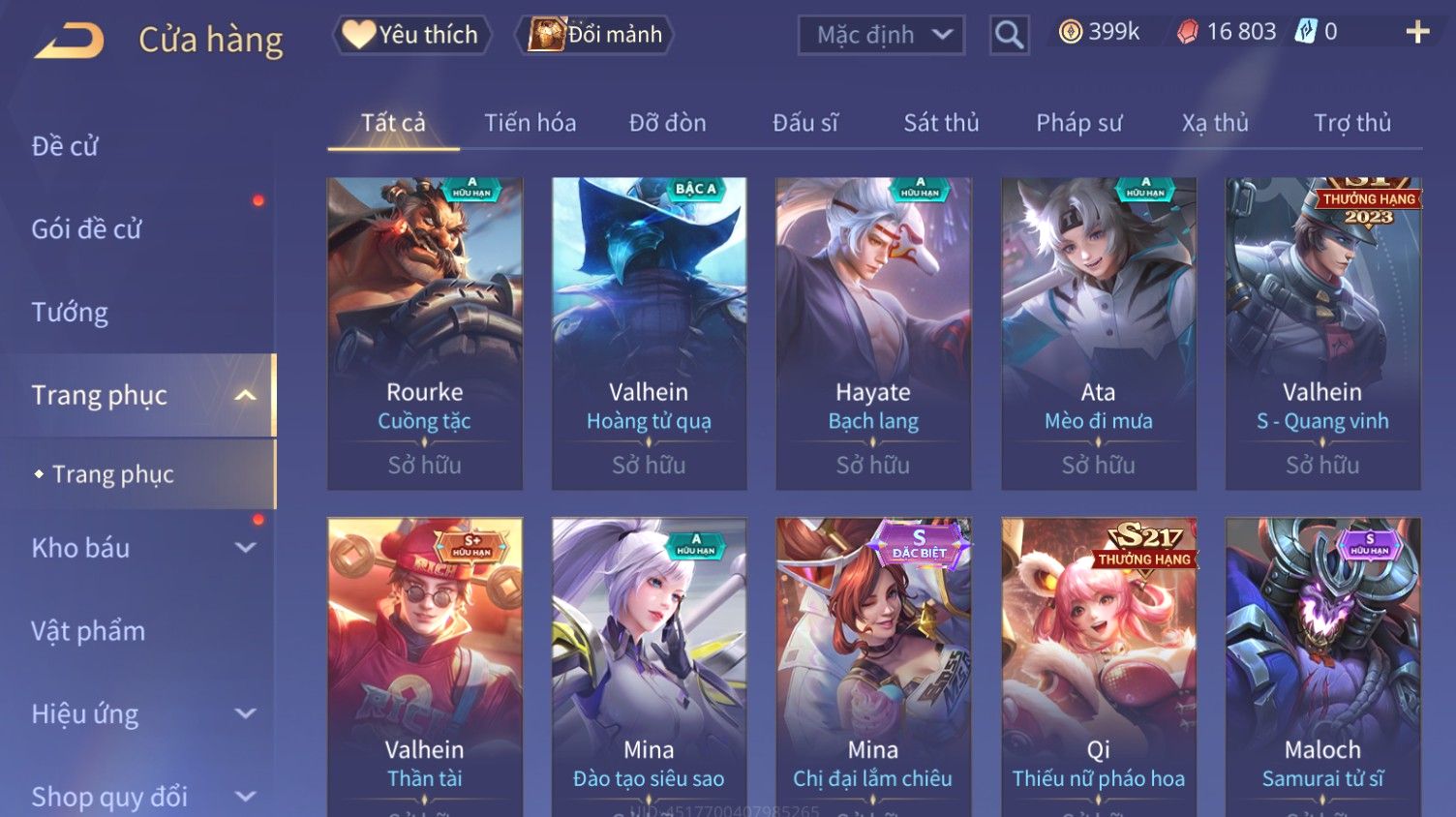Open the search magnifier icon
This screenshot has height=817, width=1456.
coord(1009,36)
